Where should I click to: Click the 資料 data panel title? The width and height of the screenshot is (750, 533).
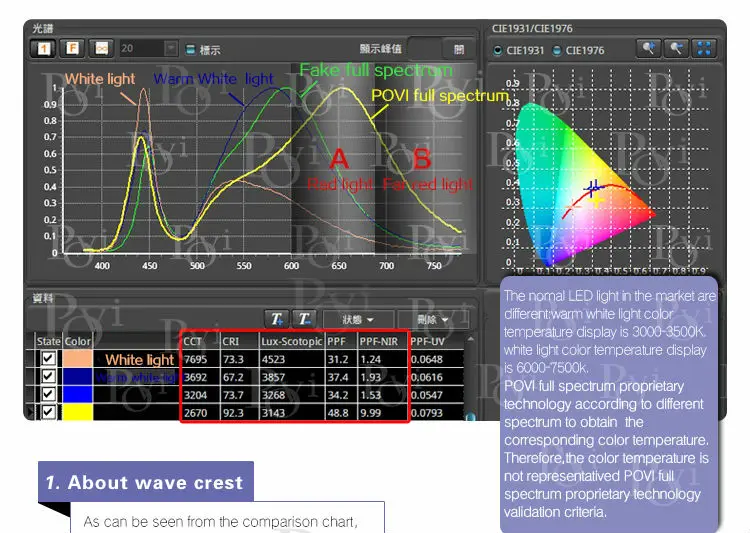point(43,298)
